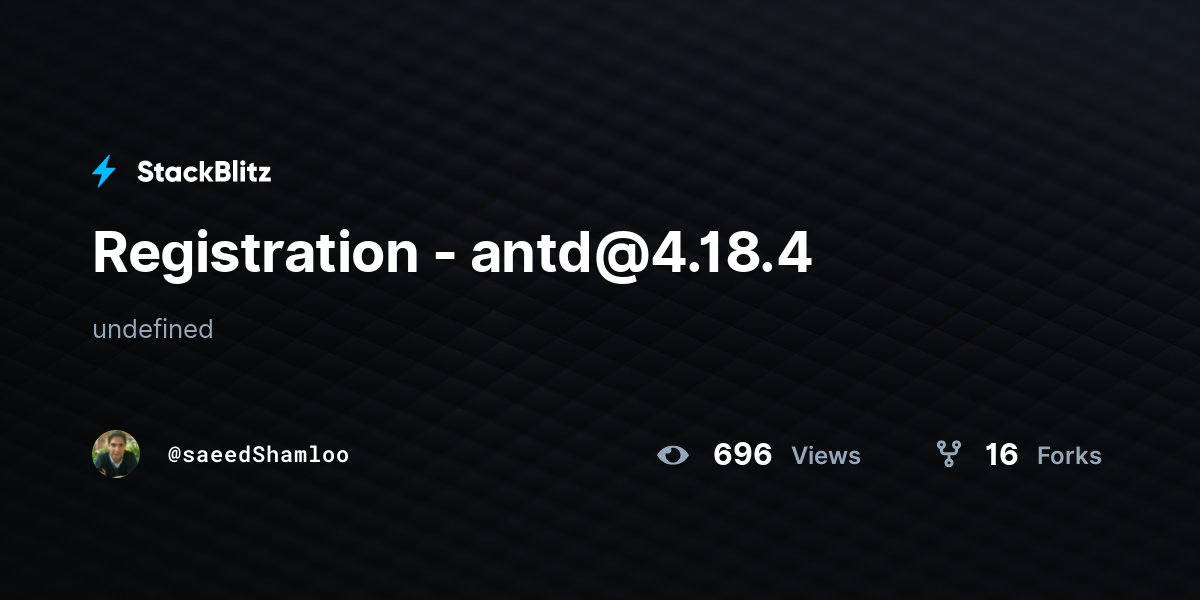Viewport: 1200px width, 600px height.
Task: Click the 696 view count number
Action: coord(742,455)
